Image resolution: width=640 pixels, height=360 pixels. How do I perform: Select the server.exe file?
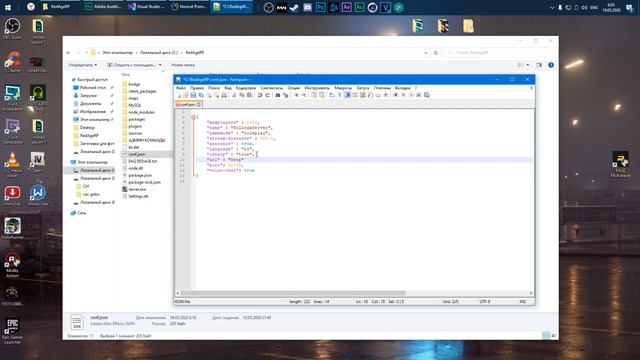[x=137, y=189]
